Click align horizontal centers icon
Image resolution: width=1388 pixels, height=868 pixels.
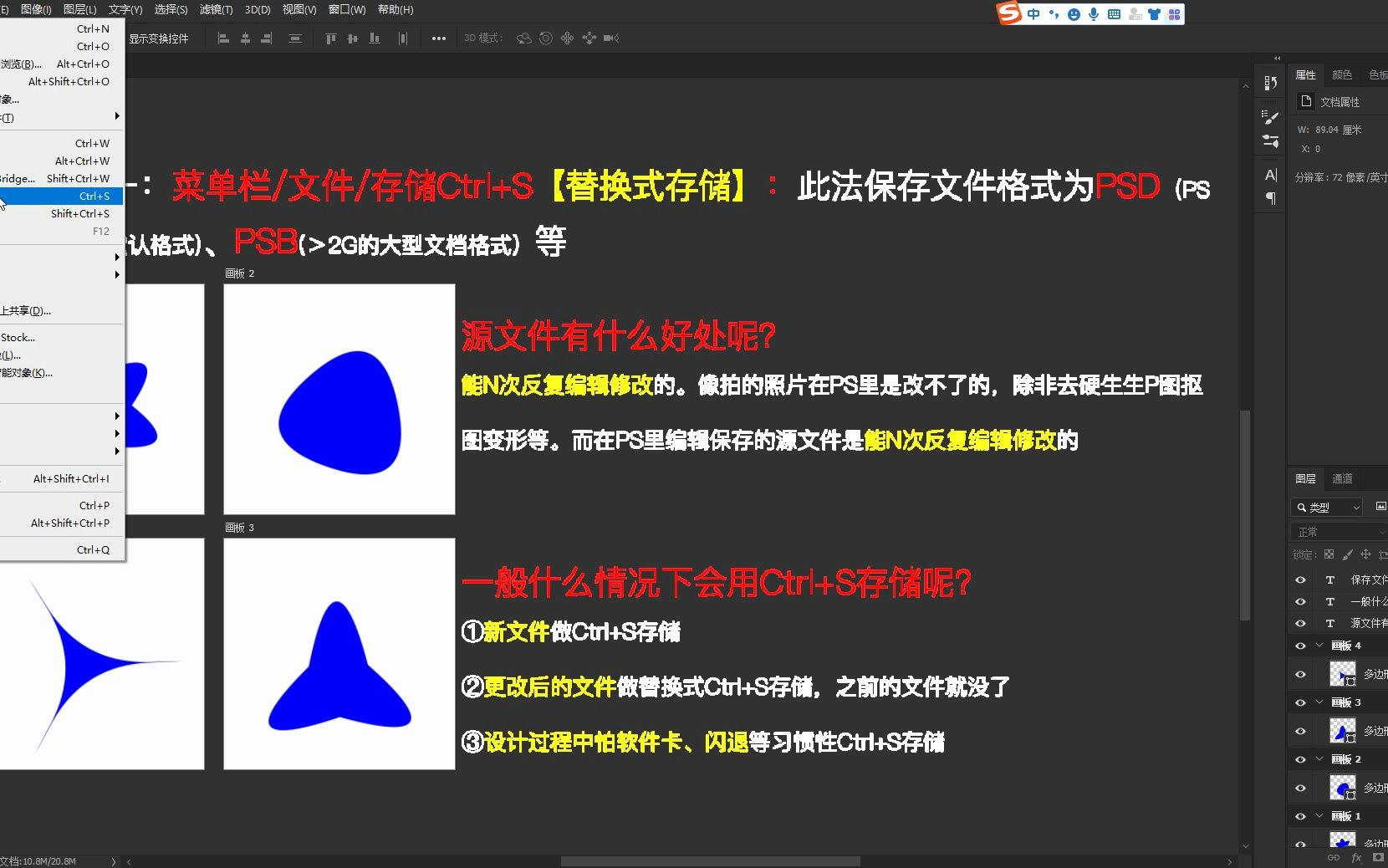(245, 38)
